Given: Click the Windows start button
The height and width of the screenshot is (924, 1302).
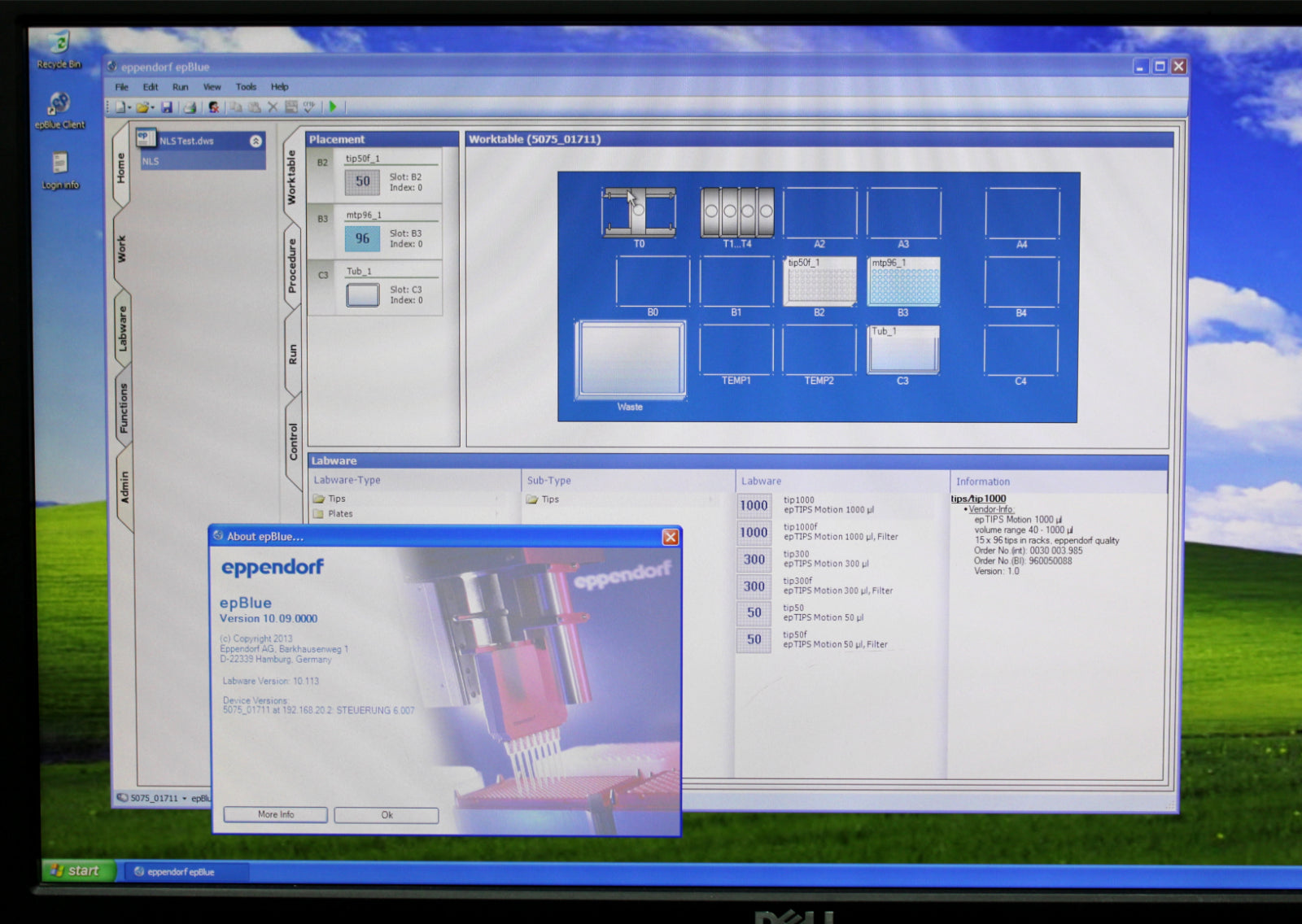Looking at the screenshot, I should click(78, 870).
